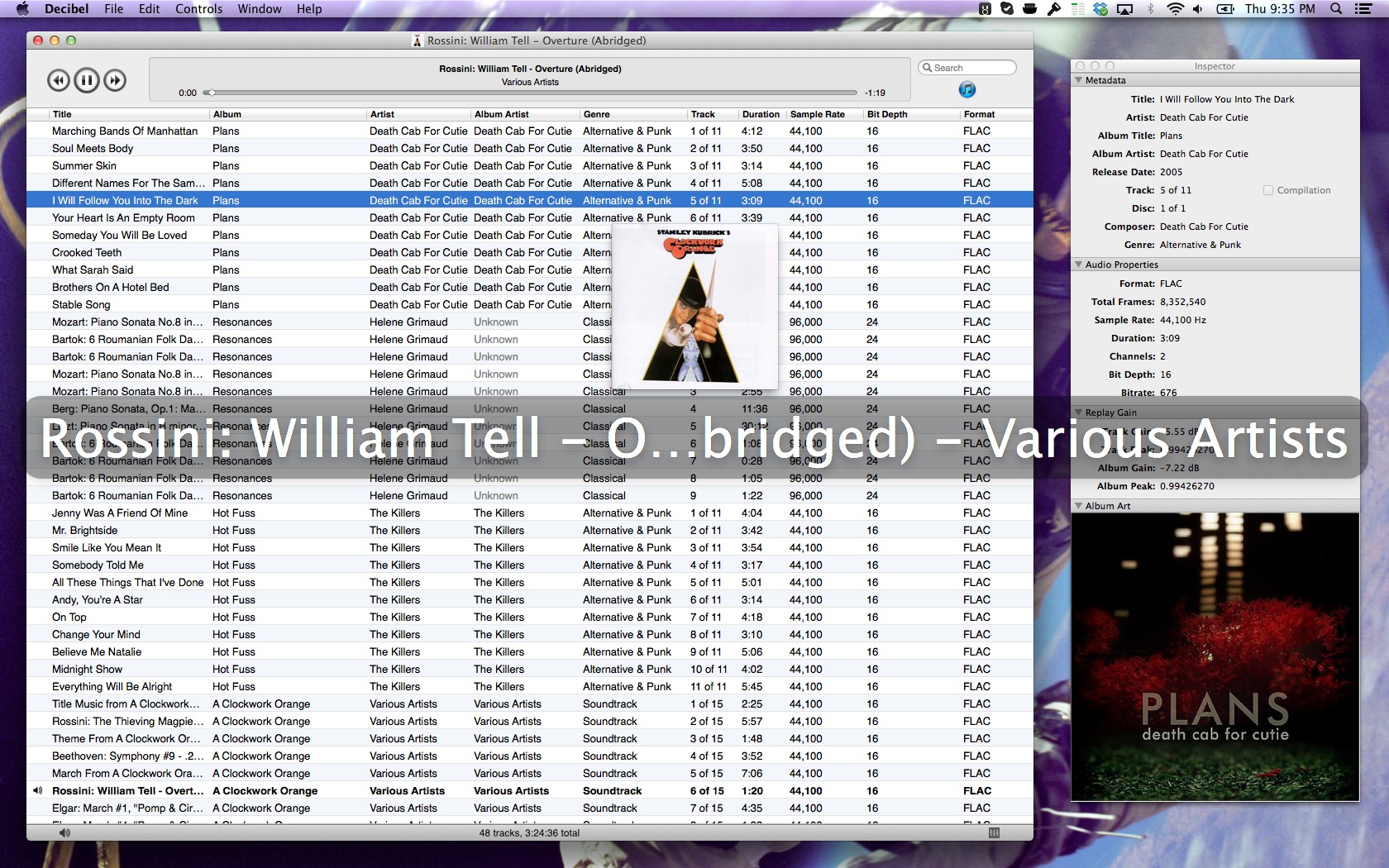1389x868 pixels.
Task: Select the track Rossini: The Thieving Magpie
Action: (529, 721)
